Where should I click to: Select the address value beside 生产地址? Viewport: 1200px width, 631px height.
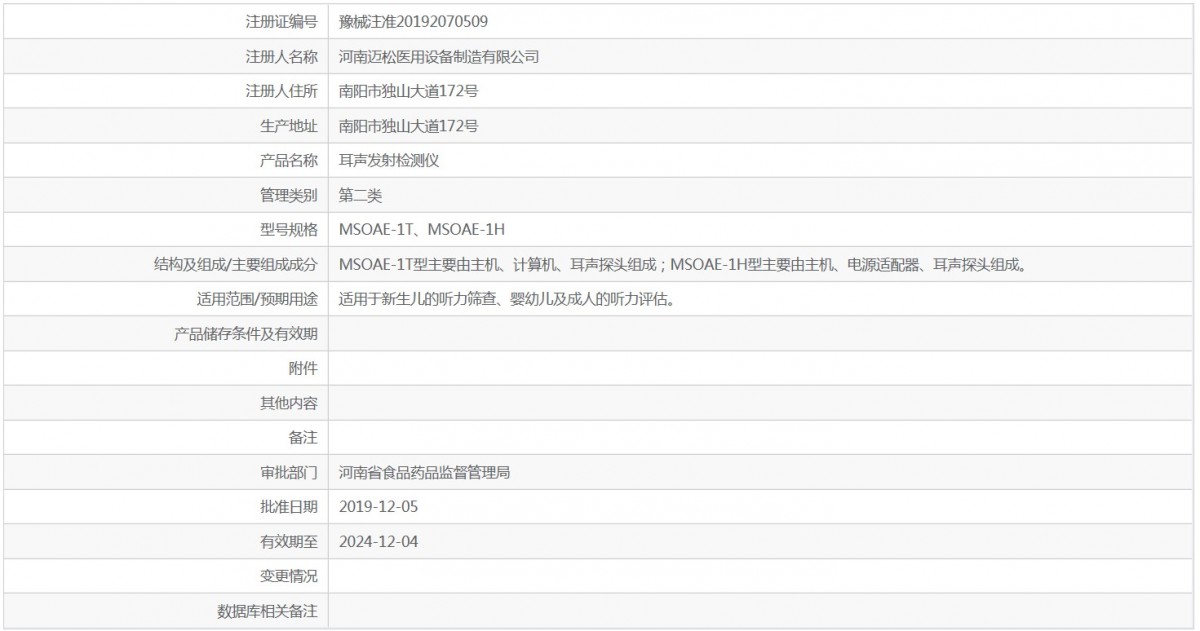[x=409, y=126]
